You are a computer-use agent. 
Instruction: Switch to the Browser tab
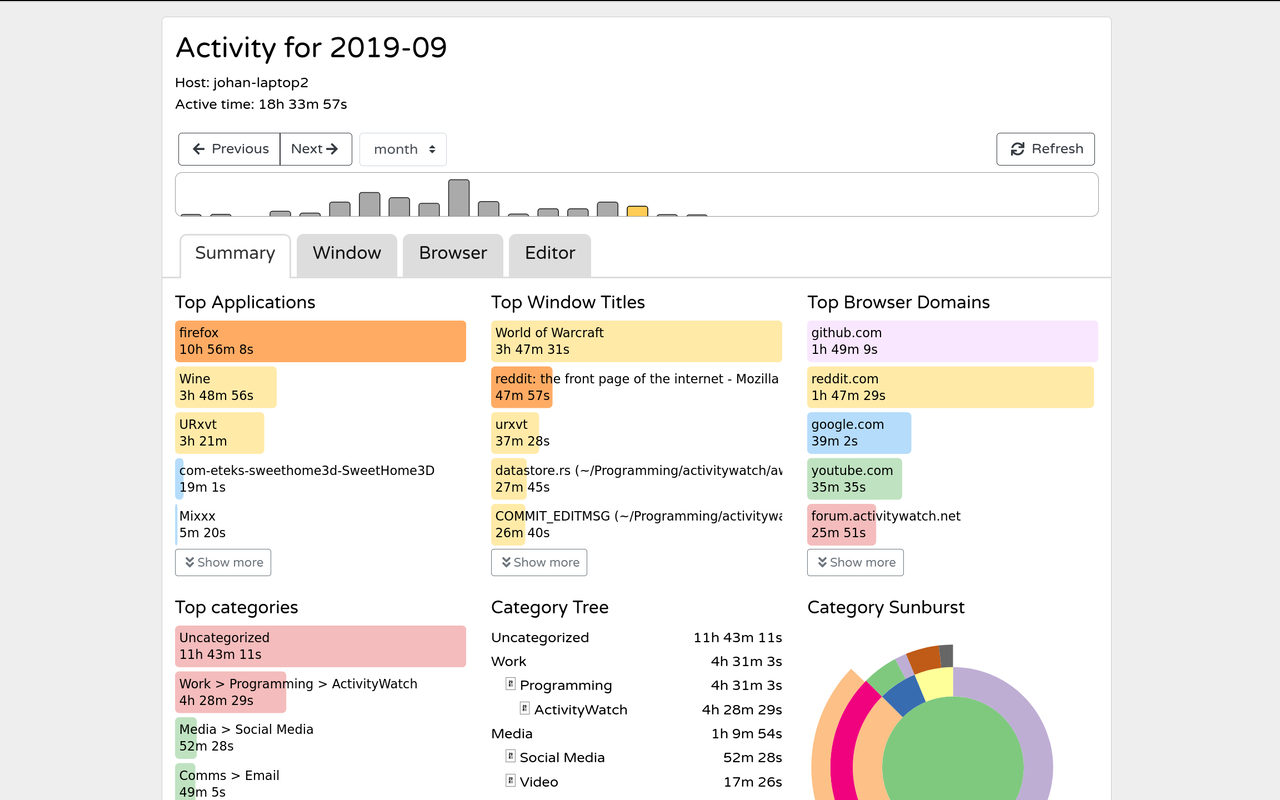pos(452,254)
